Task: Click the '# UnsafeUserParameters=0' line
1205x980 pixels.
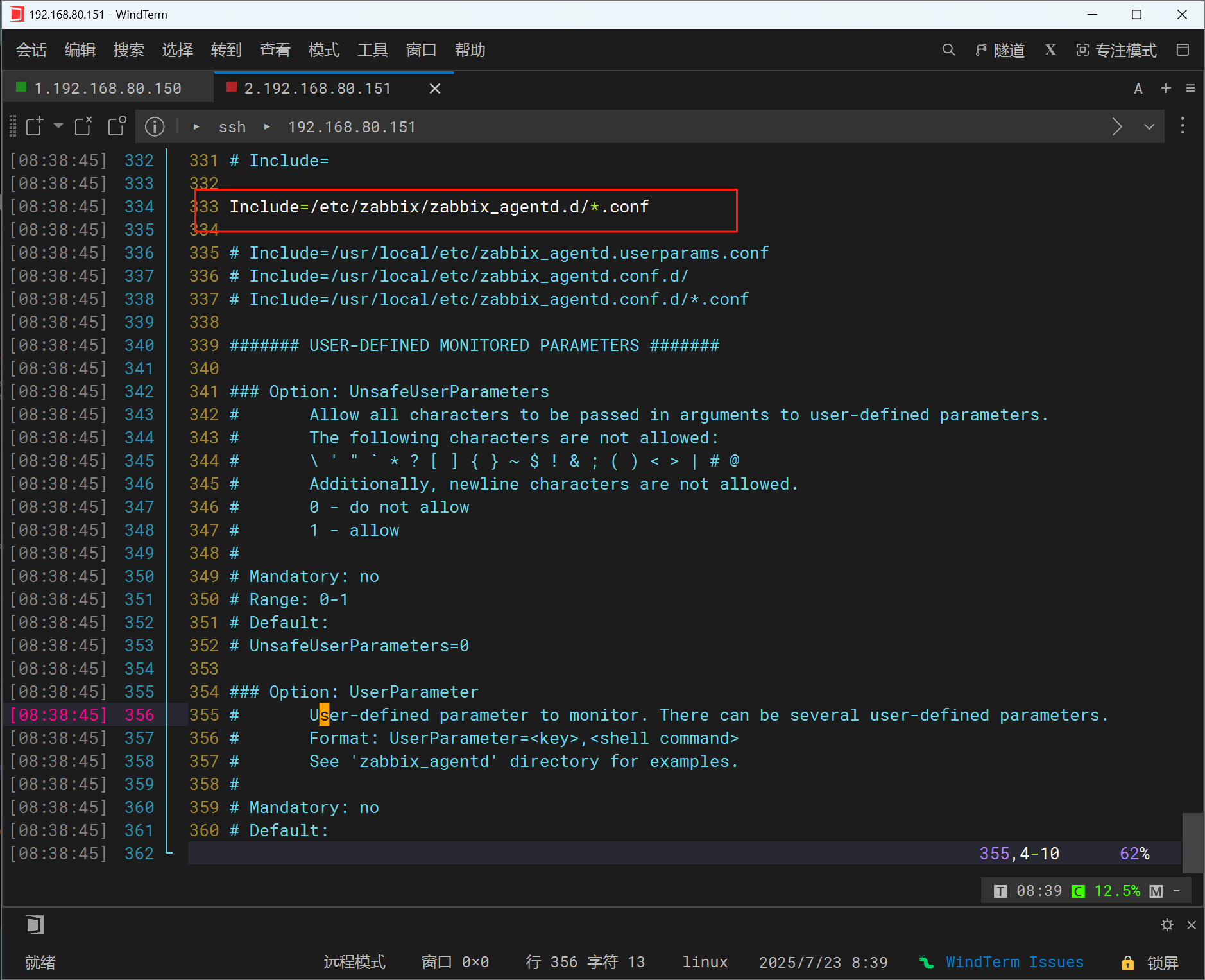Action: pyautogui.click(x=350, y=646)
